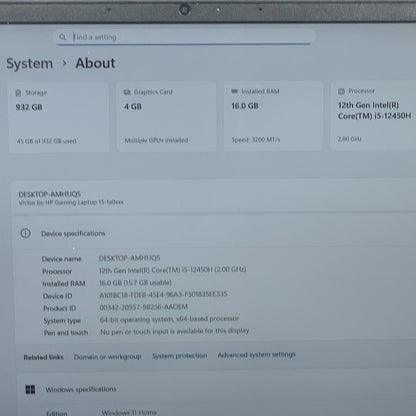Image resolution: width=416 pixels, height=416 pixels.
Task: Click the Graphics Card icon
Action: (x=127, y=92)
